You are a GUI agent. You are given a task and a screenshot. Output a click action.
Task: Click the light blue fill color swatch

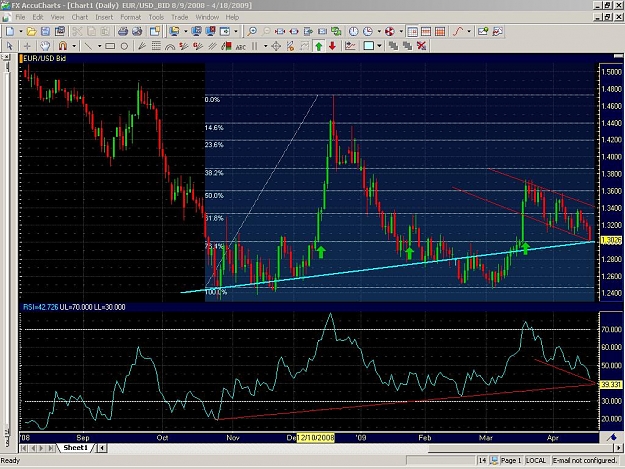(x=369, y=46)
